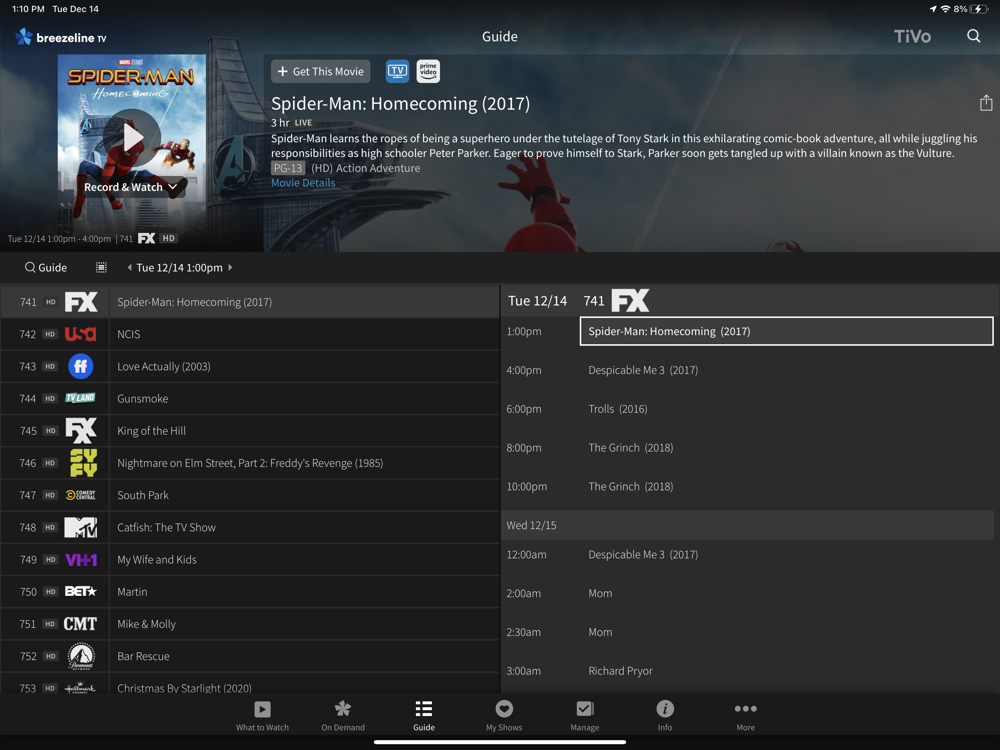Image resolution: width=1000 pixels, height=750 pixels.
Task: Tap the Wi-Fi icon in status bar
Action: [945, 9]
